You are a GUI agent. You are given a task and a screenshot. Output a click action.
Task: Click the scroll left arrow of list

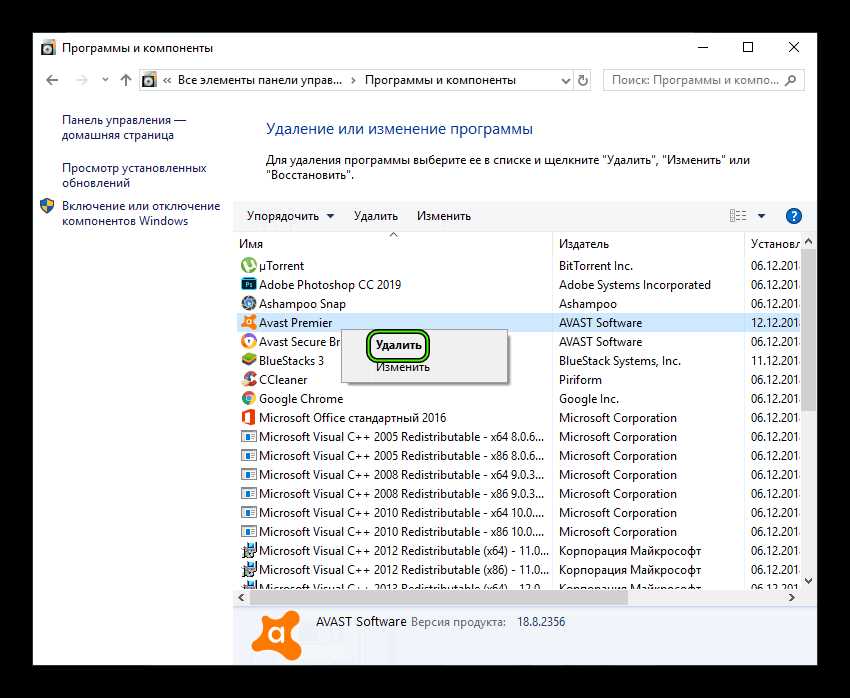pyautogui.click(x=242, y=598)
